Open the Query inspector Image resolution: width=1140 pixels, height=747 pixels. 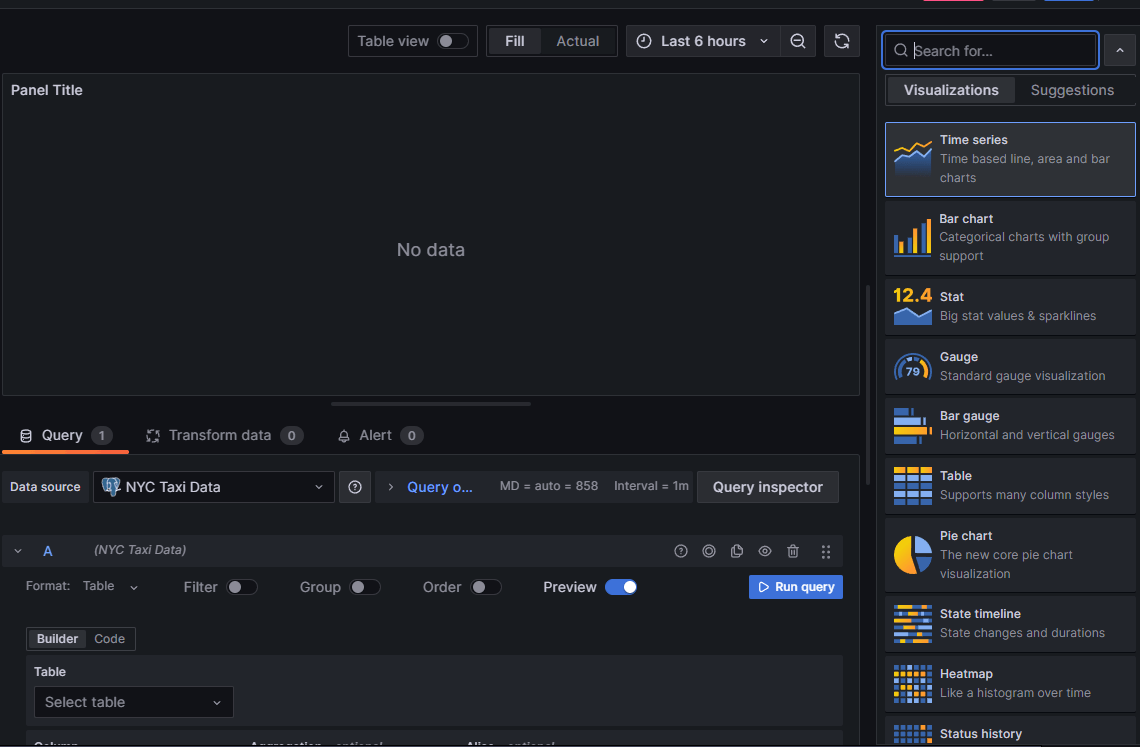pos(767,487)
